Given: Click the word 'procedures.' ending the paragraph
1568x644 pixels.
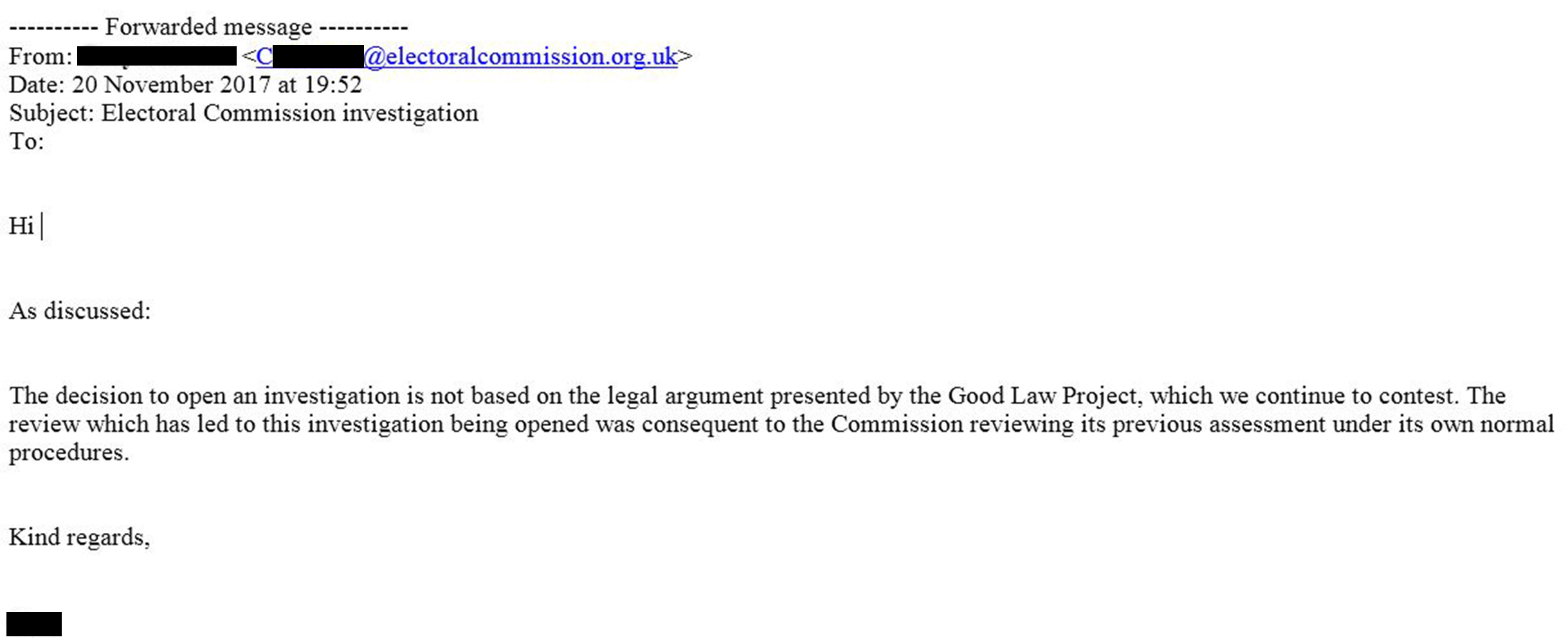Looking at the screenshot, I should coord(69,454).
